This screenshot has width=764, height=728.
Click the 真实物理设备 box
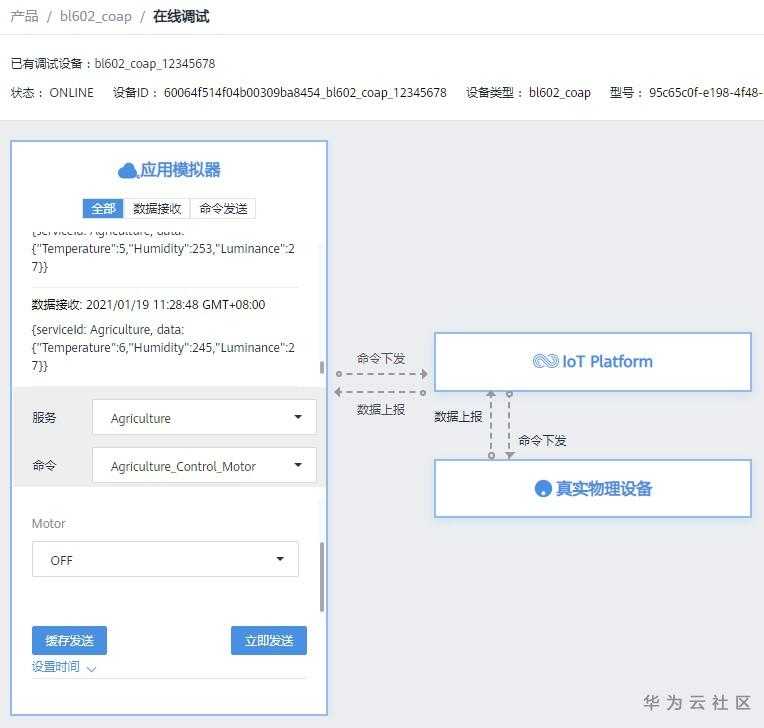point(592,488)
